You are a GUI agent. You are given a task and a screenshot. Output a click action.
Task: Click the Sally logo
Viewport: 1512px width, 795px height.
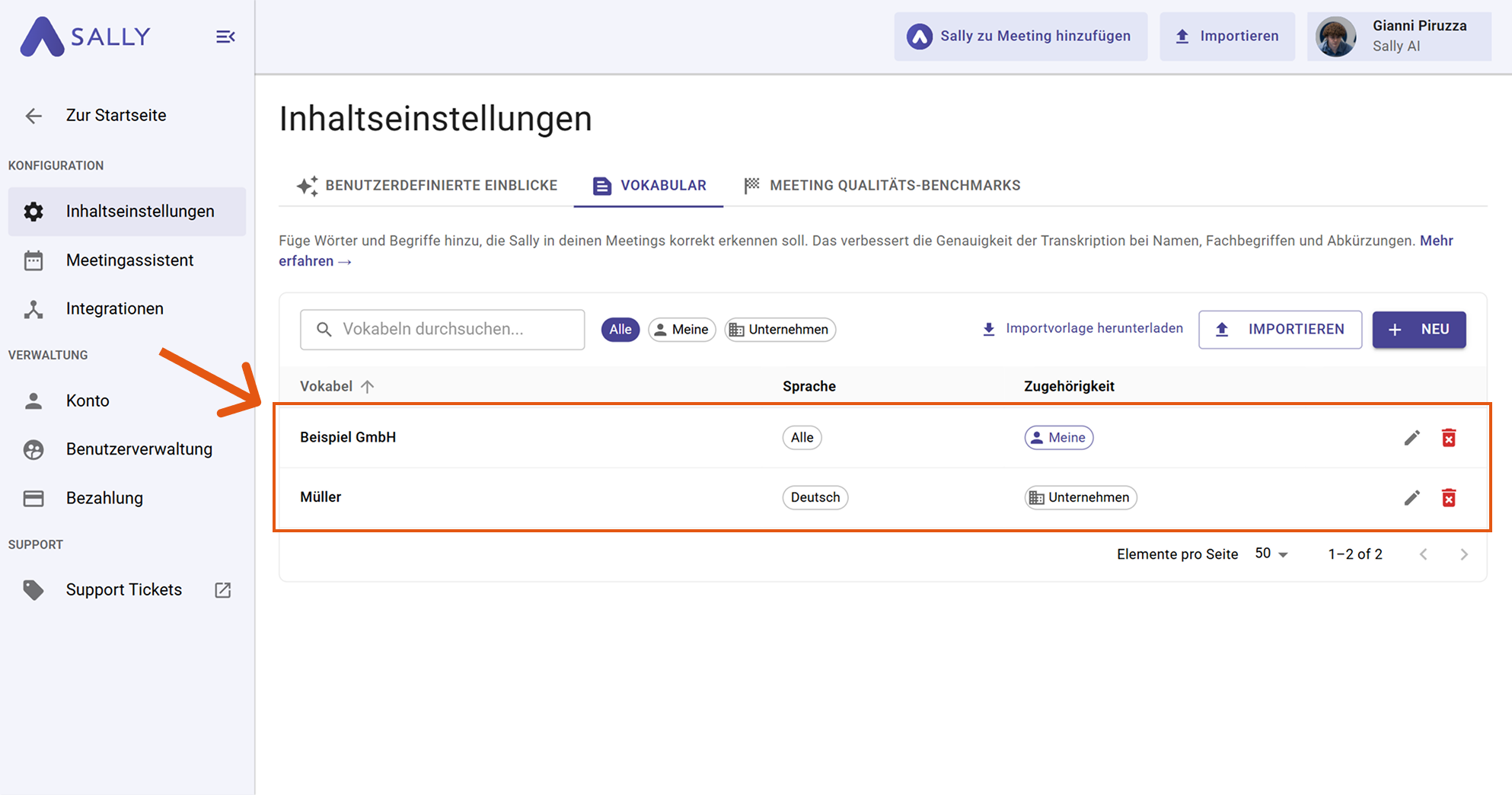pos(85,37)
